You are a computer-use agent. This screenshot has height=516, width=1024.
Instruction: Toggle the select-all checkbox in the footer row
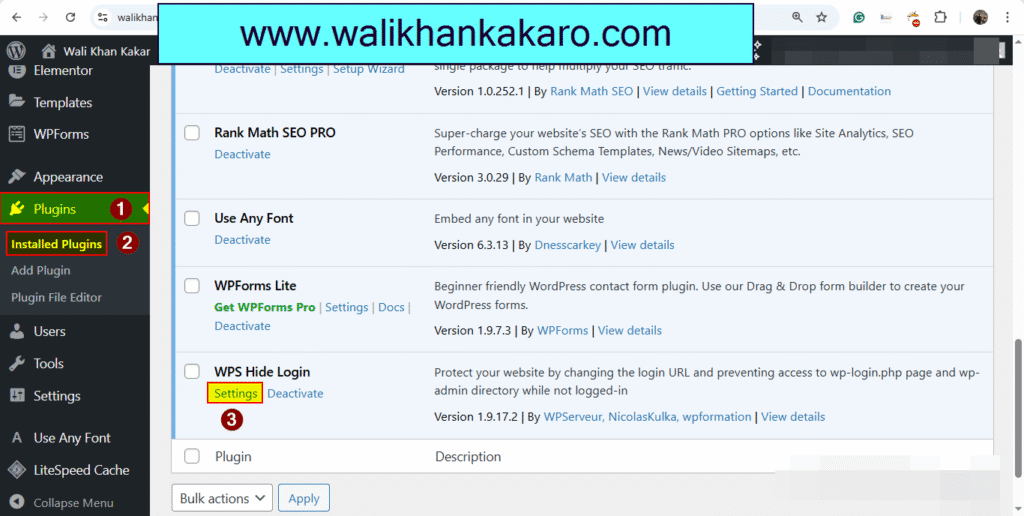(191, 457)
